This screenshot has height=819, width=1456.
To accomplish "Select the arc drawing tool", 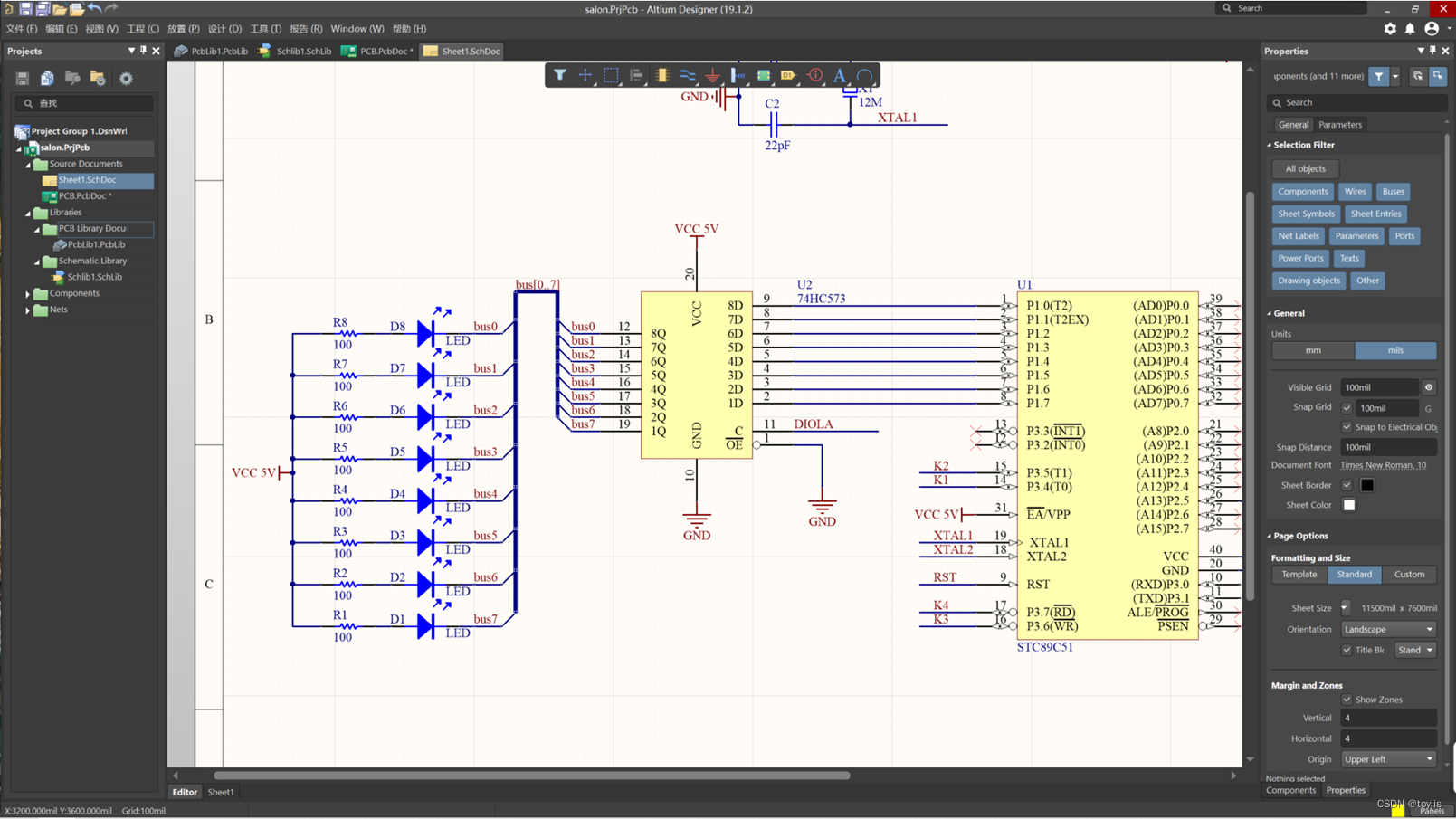I will (x=865, y=76).
